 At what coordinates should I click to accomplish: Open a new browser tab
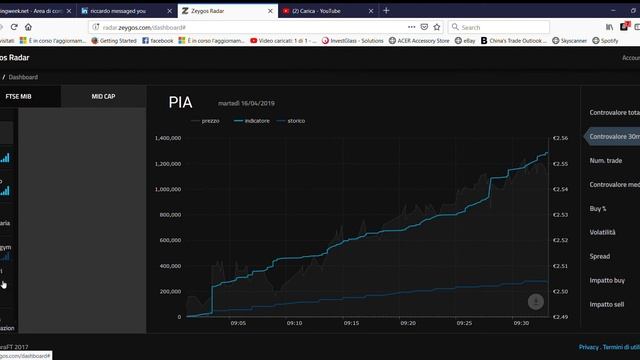point(386,11)
